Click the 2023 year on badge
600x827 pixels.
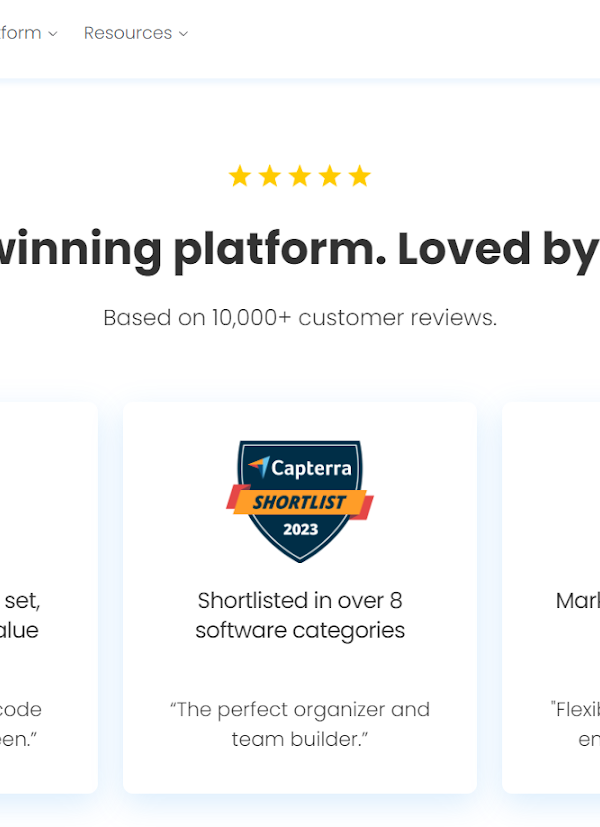(x=301, y=529)
